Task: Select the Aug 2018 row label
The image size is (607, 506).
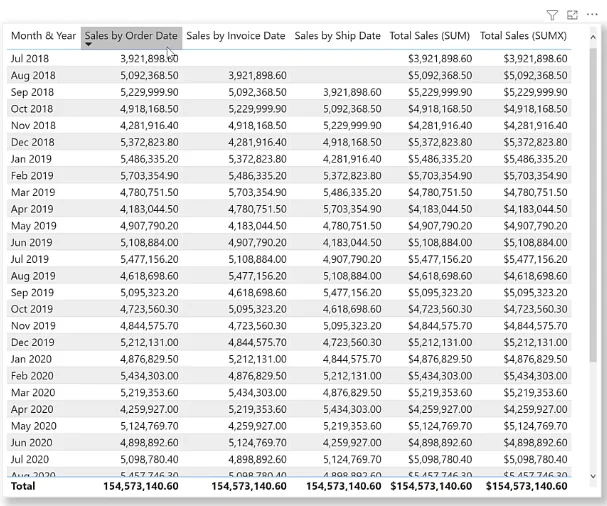Action: pos(33,75)
